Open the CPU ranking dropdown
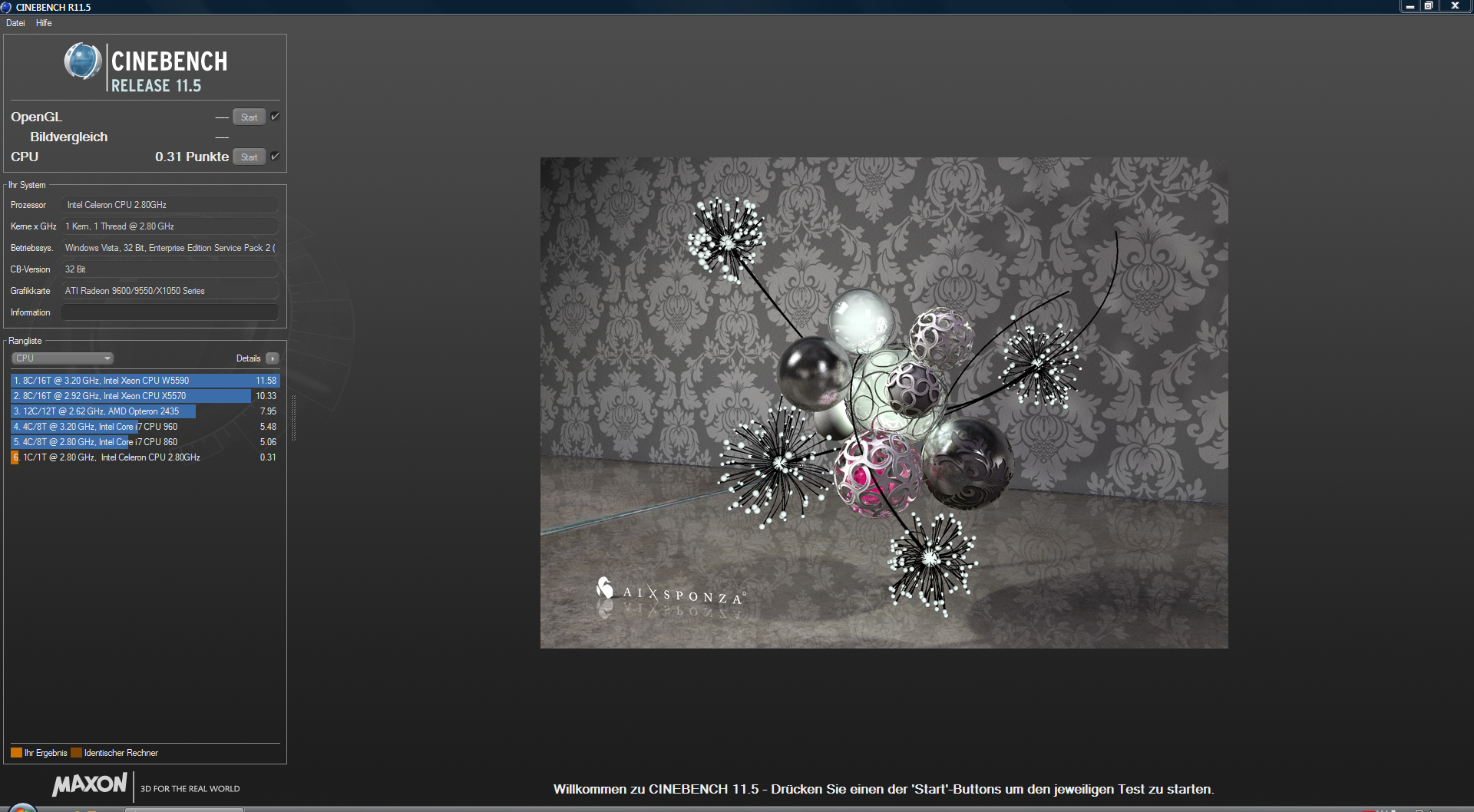The width and height of the screenshot is (1474, 812). click(x=63, y=358)
